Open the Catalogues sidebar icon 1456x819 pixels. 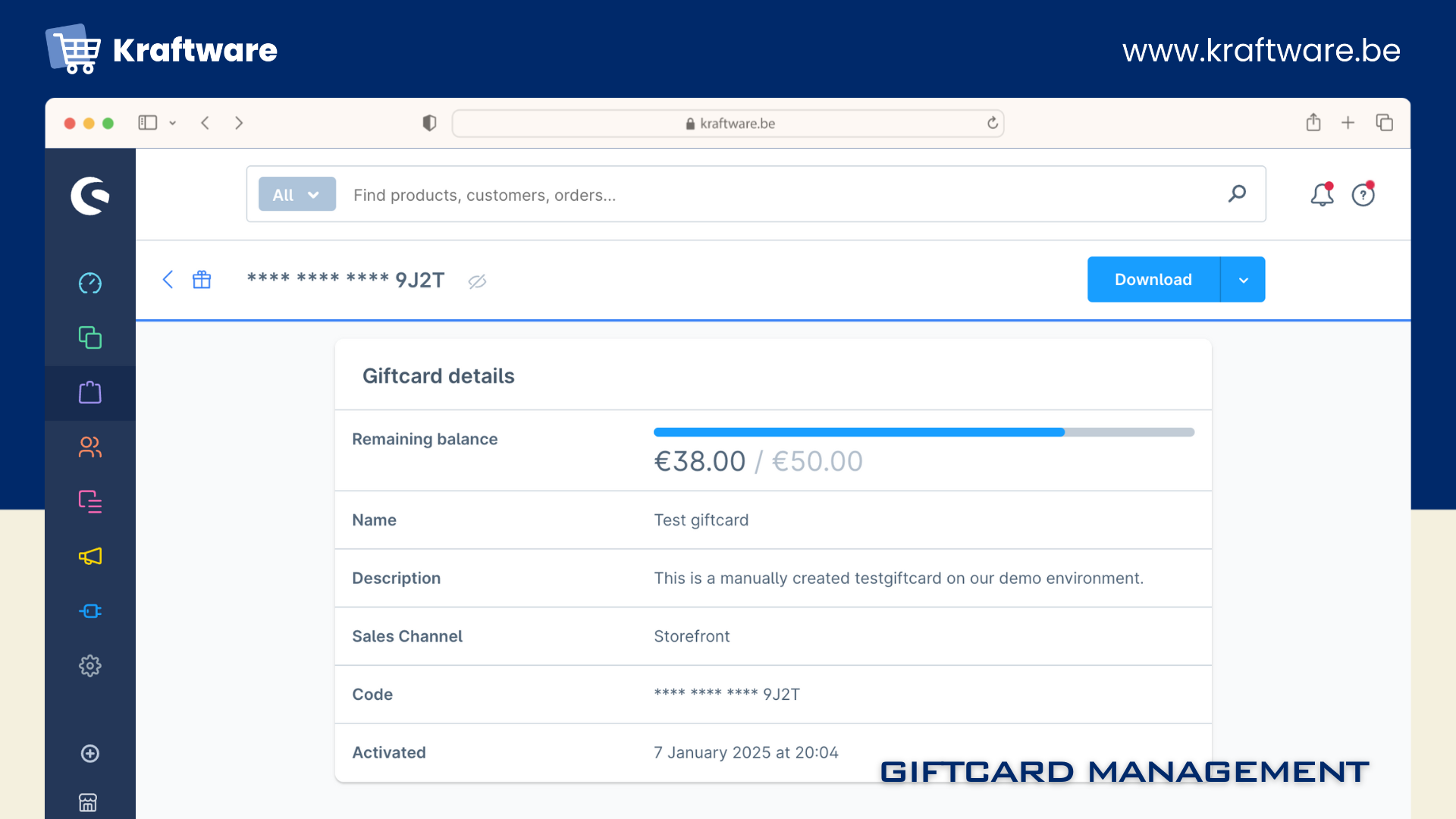pos(90,337)
